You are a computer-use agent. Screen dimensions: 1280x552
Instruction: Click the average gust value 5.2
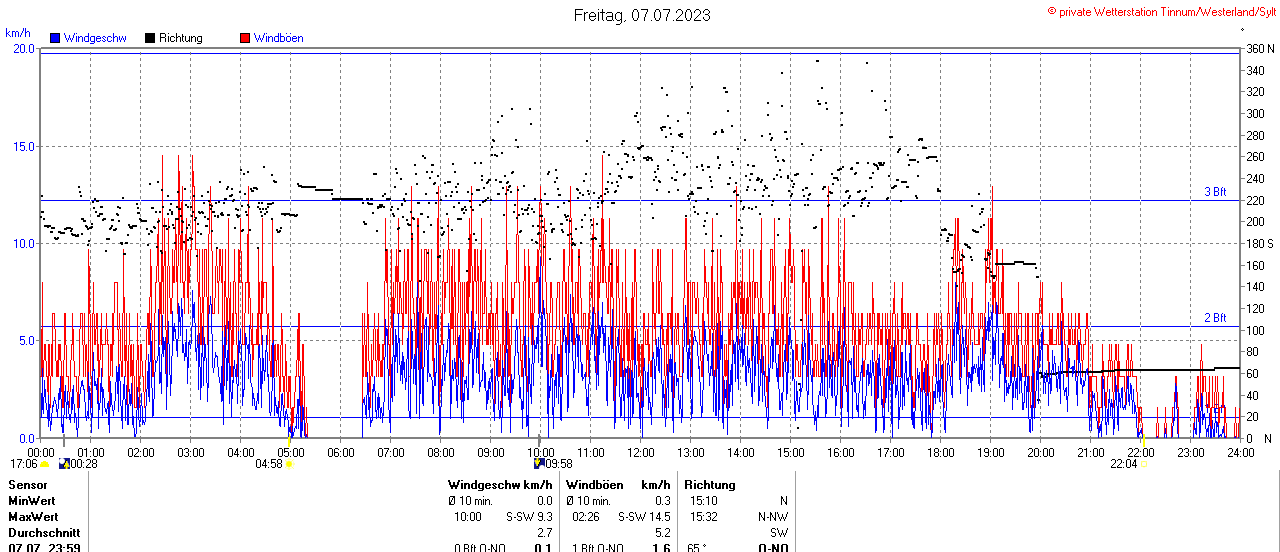[662, 533]
